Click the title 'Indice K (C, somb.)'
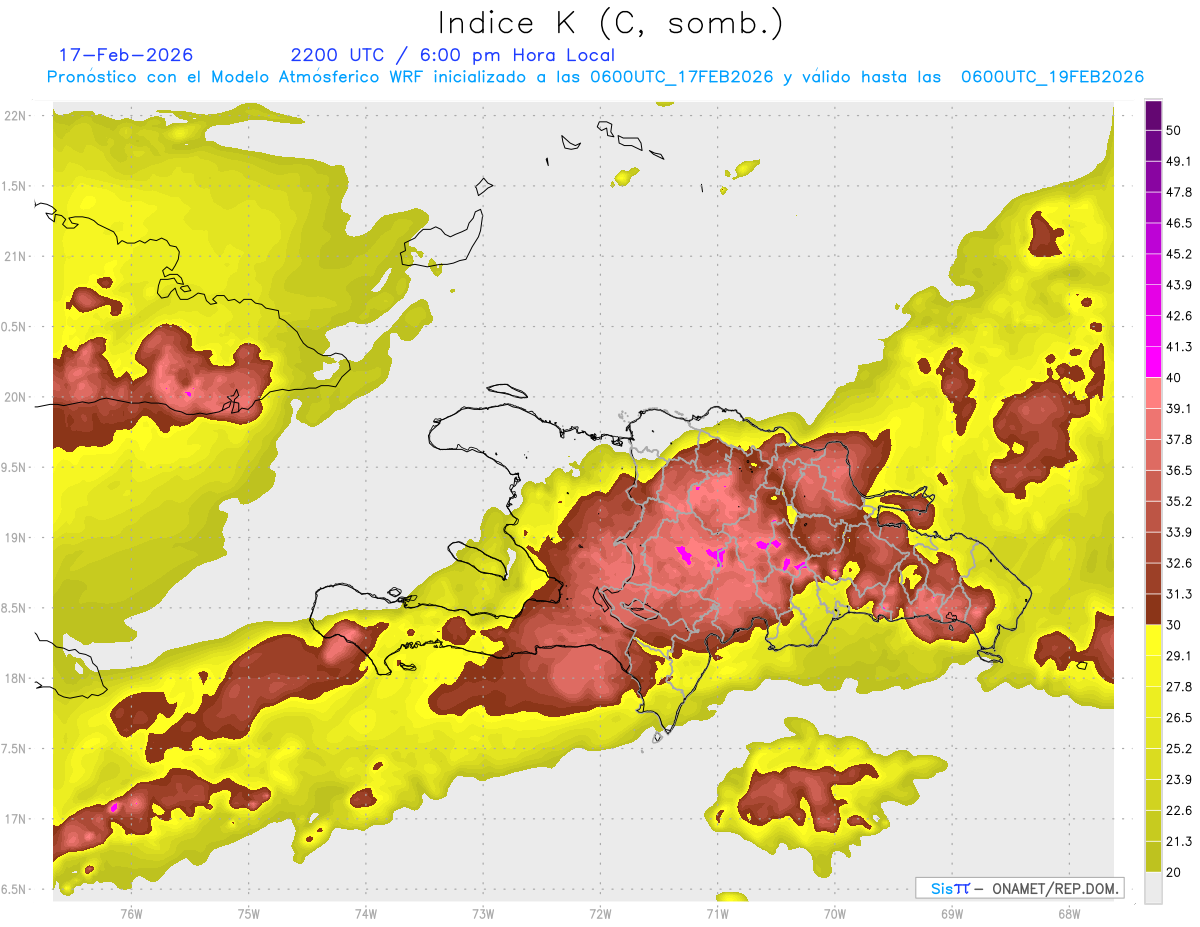This screenshot has height=927, width=1200. click(610, 24)
